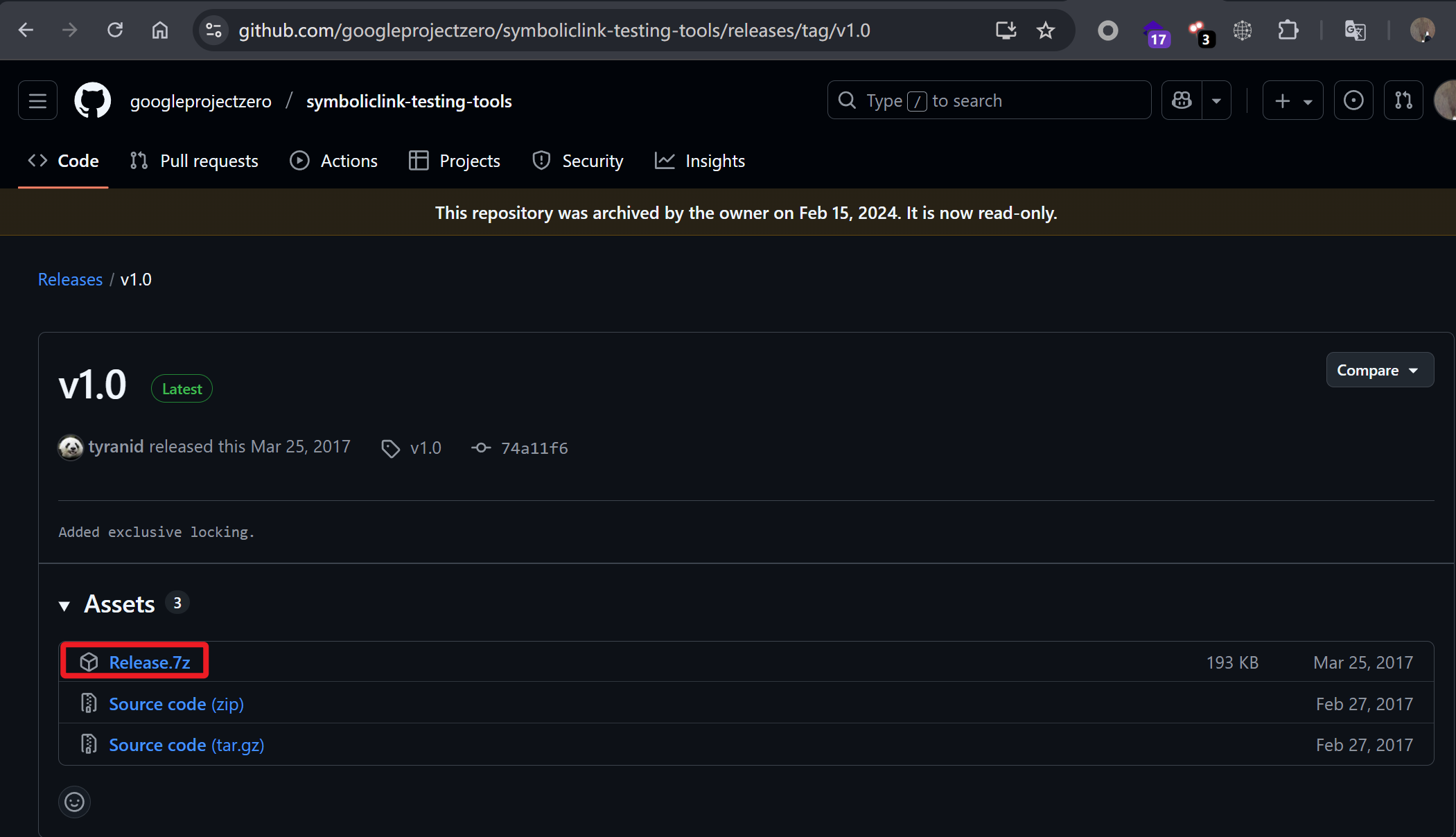Bookmark this page with star icon
Screen dimensions: 1456x837
(1045, 30)
